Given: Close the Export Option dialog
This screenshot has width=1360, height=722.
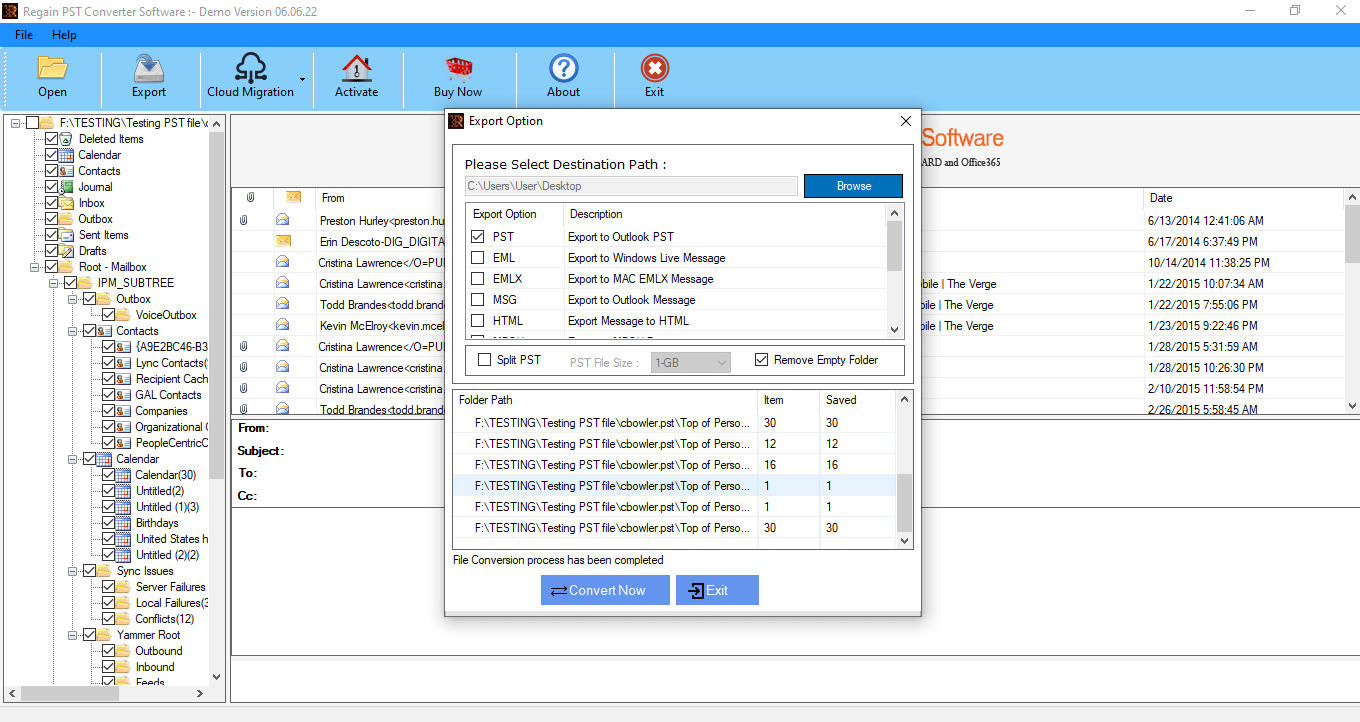Looking at the screenshot, I should click(x=906, y=121).
